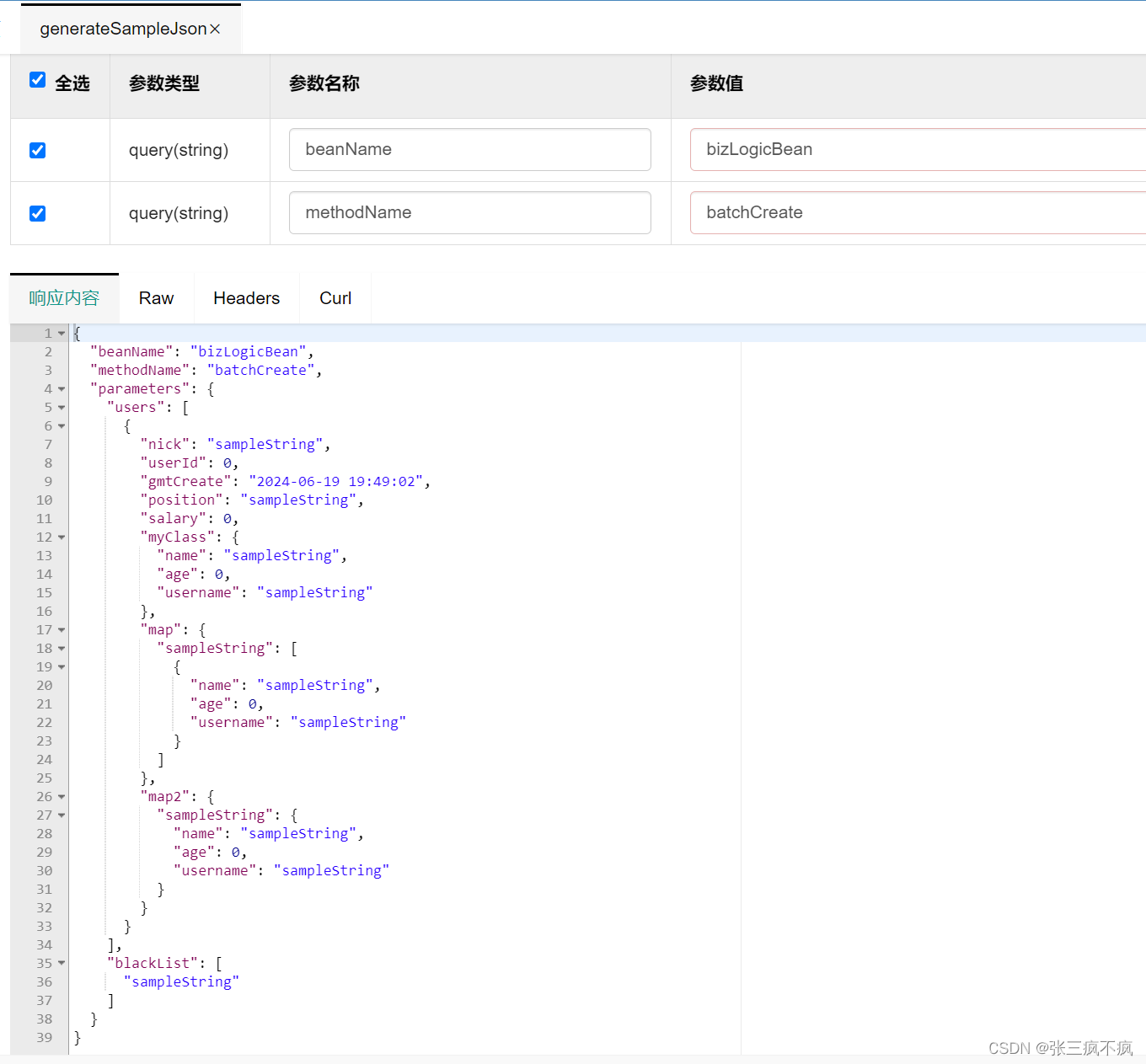Click the 参数值 column header

tap(717, 83)
